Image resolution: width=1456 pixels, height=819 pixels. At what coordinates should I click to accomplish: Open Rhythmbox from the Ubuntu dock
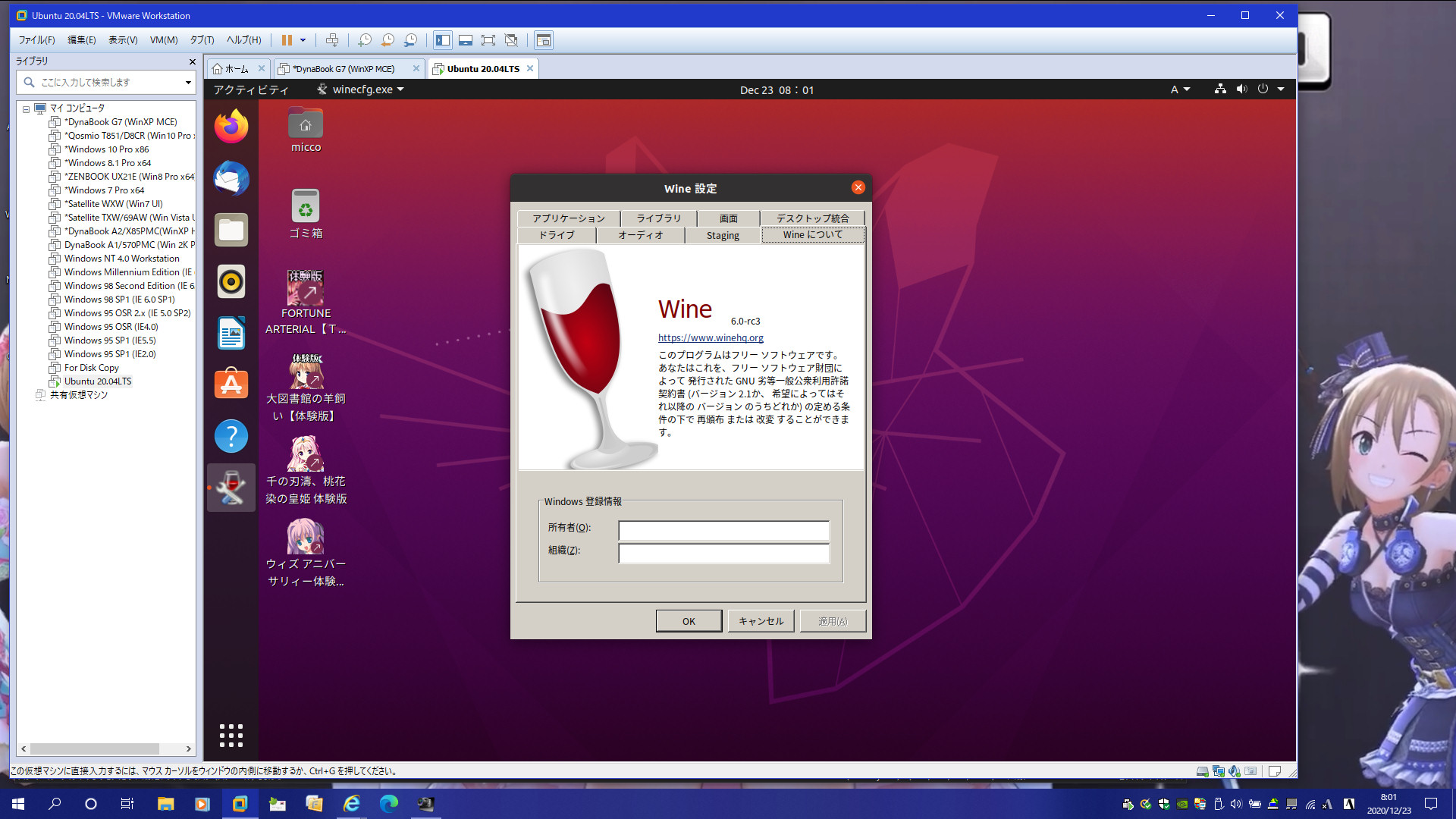[231, 282]
